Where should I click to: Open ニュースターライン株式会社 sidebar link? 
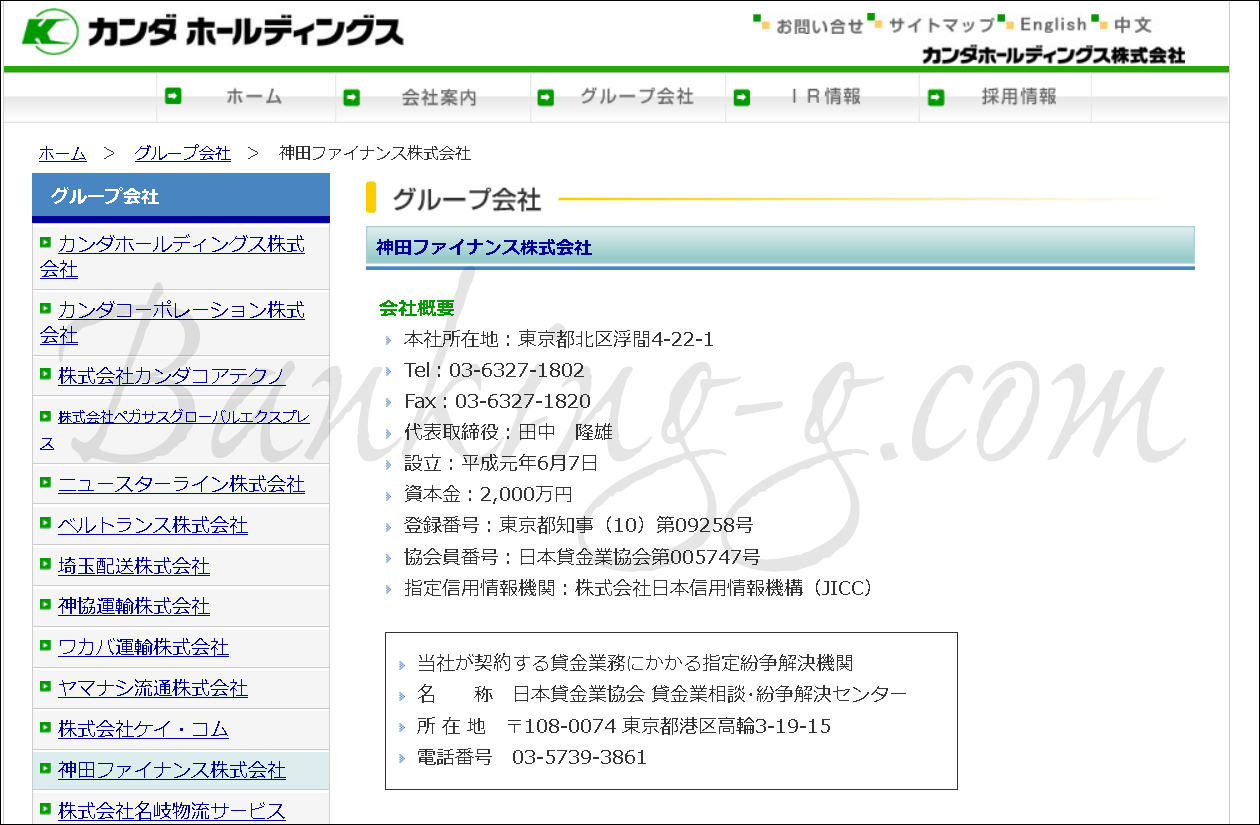coord(181,484)
